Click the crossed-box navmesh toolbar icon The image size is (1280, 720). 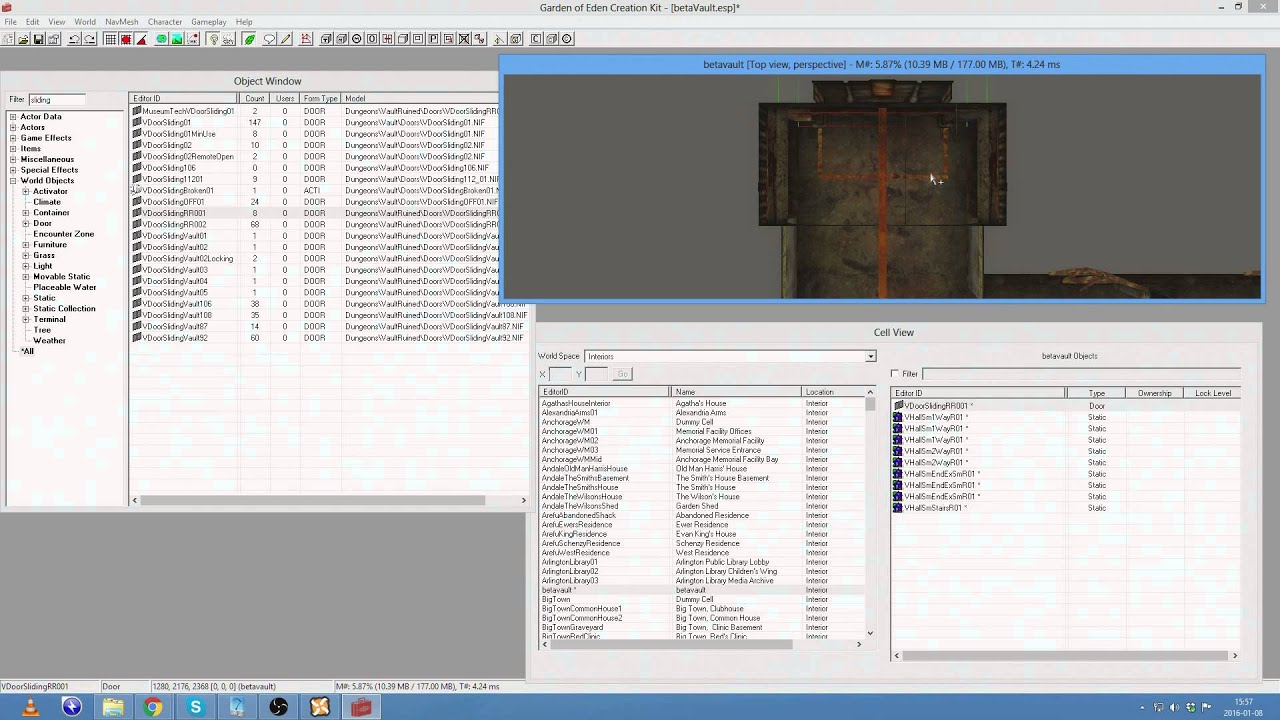(x=464, y=39)
